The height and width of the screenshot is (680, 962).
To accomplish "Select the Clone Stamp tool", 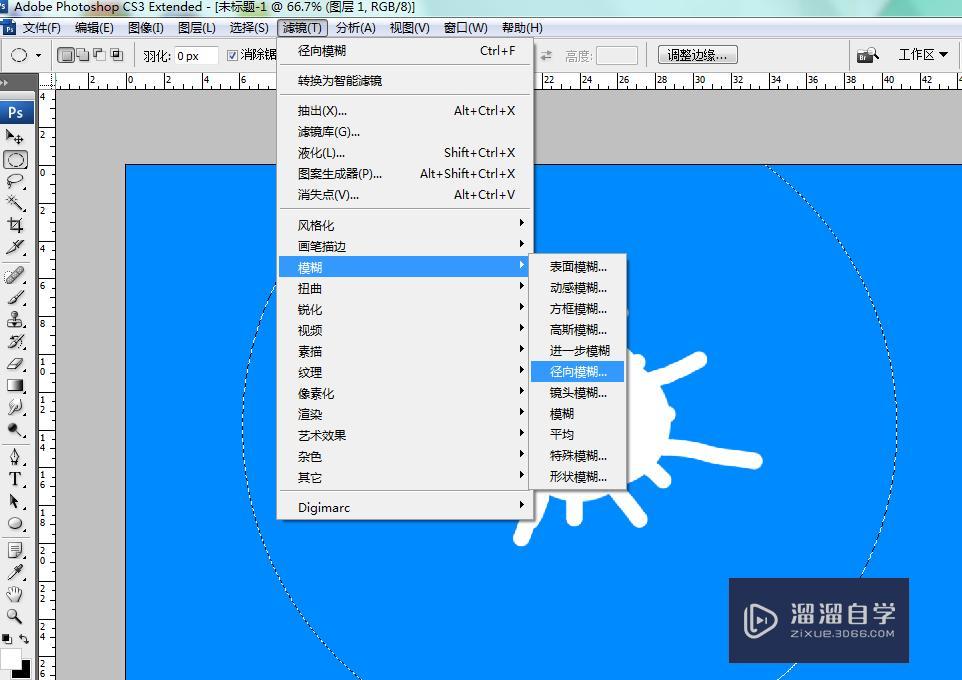I will tap(15, 317).
